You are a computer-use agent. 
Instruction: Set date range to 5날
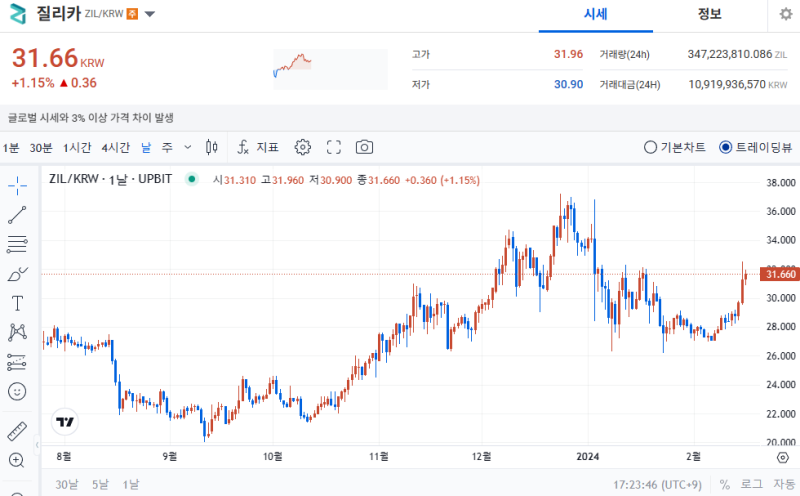101,484
